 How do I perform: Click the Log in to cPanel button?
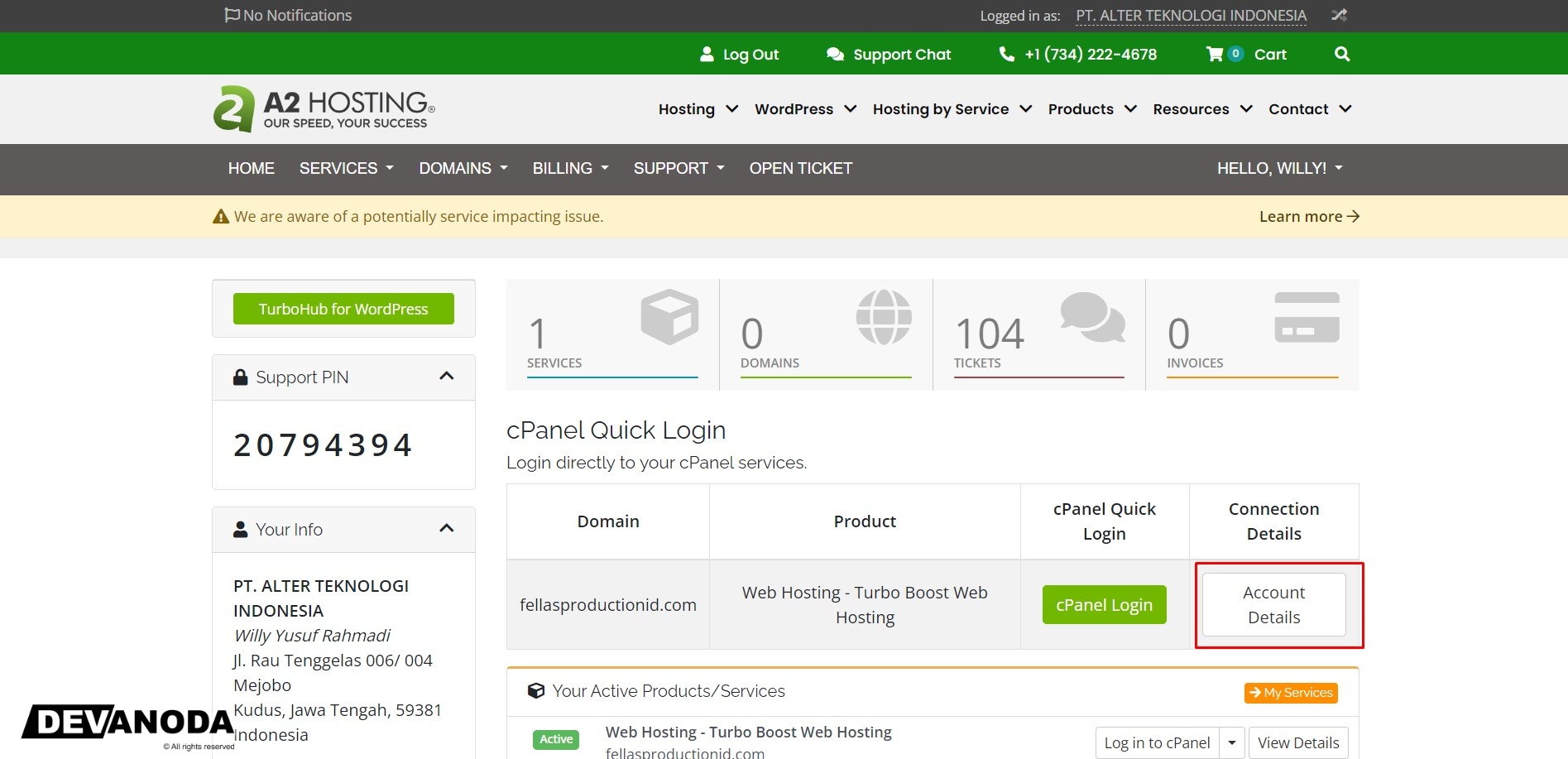tap(1157, 743)
